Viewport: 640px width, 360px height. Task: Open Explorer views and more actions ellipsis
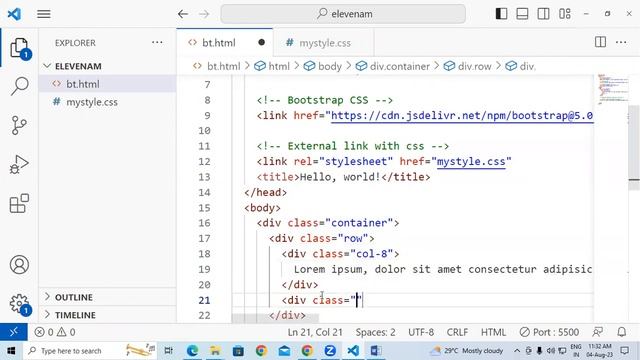(x=157, y=42)
